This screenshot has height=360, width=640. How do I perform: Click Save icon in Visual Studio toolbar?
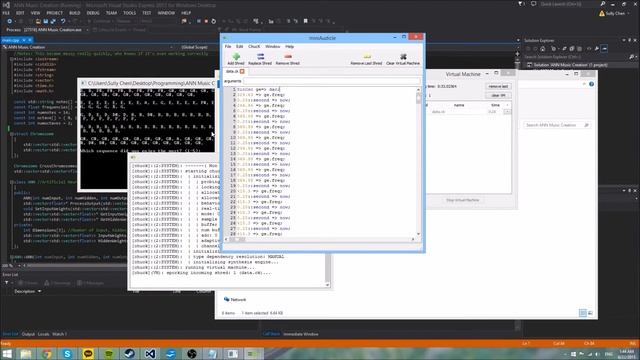coord(46,21)
